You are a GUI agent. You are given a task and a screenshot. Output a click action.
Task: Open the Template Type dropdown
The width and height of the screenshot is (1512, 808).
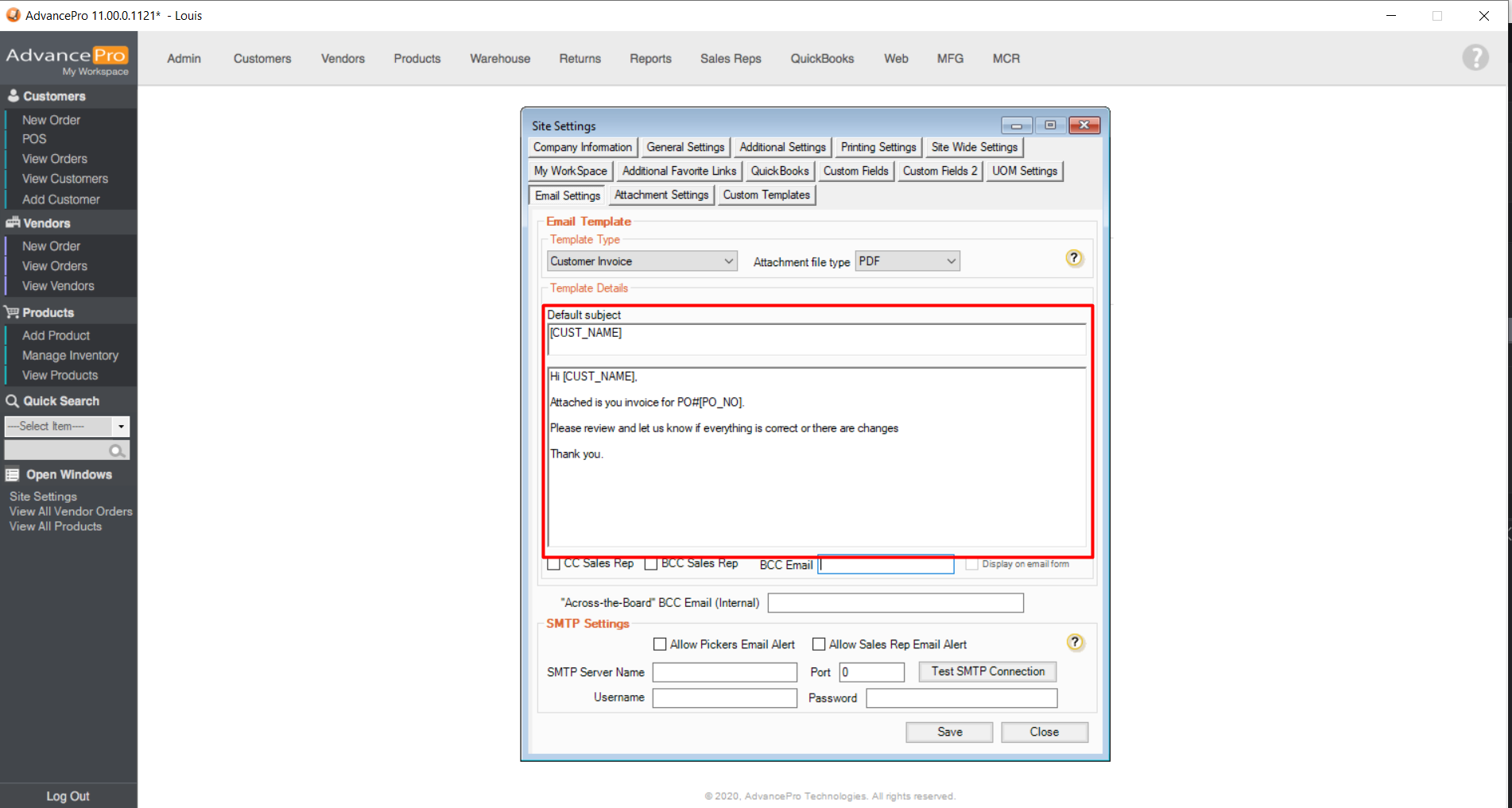[642, 261]
